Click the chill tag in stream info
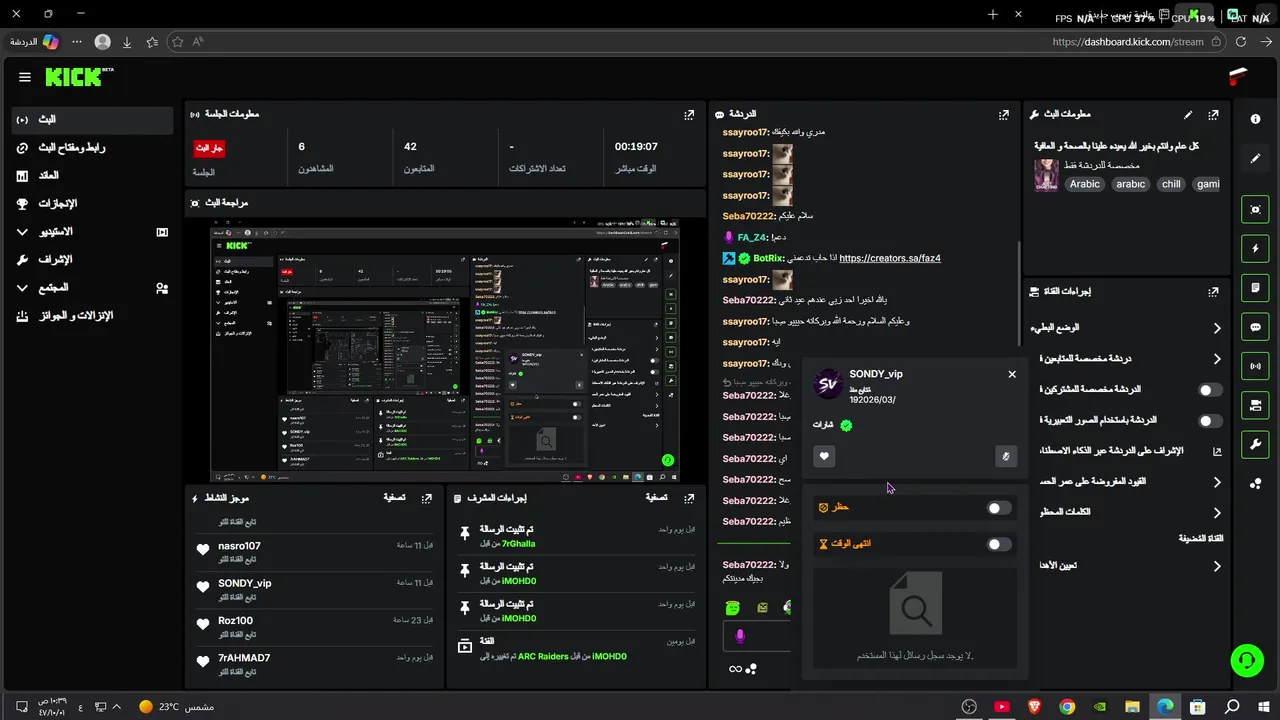Screen dimensions: 1280x720 pyautogui.click(x=1171, y=184)
